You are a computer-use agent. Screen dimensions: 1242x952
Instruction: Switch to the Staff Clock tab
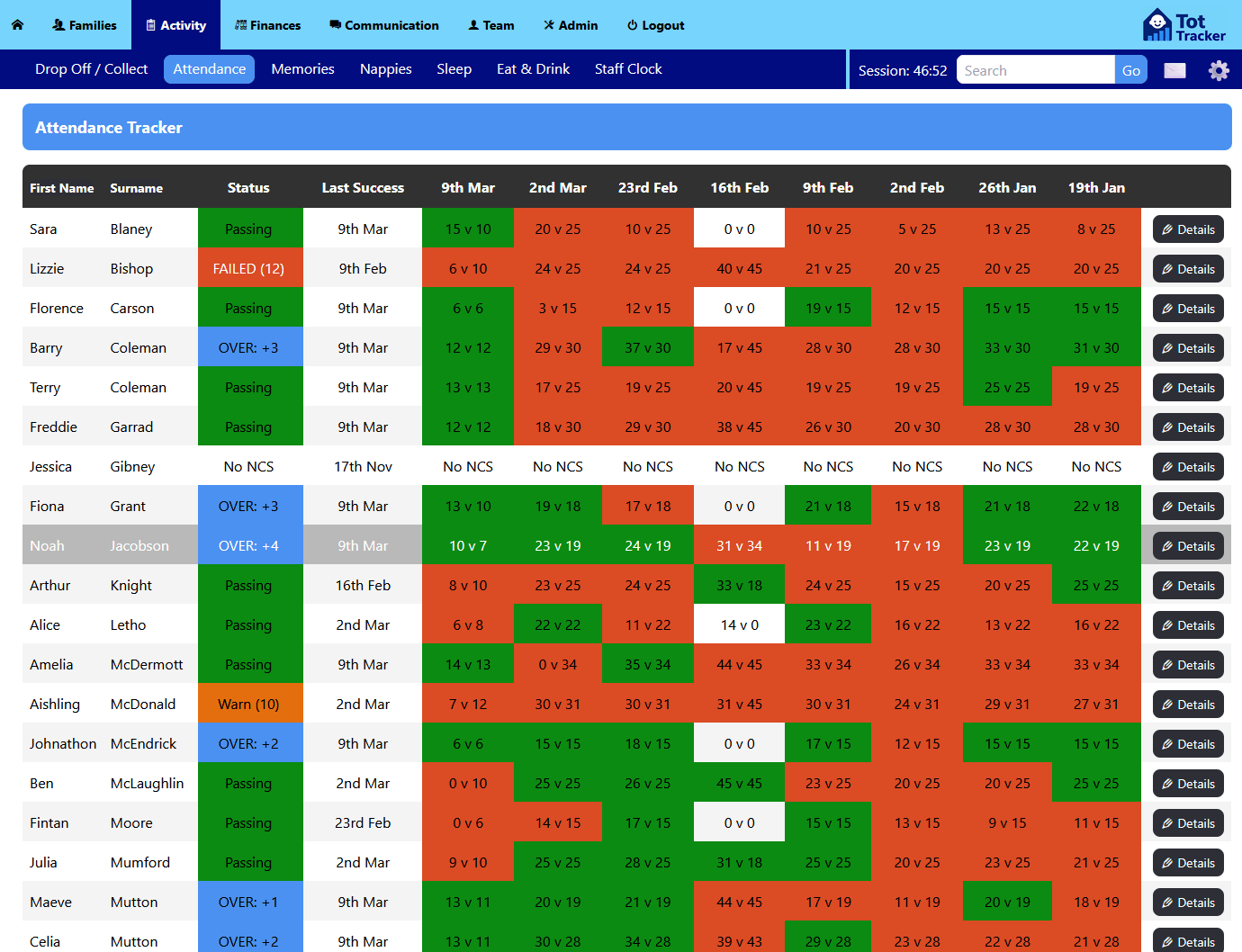[x=628, y=68]
